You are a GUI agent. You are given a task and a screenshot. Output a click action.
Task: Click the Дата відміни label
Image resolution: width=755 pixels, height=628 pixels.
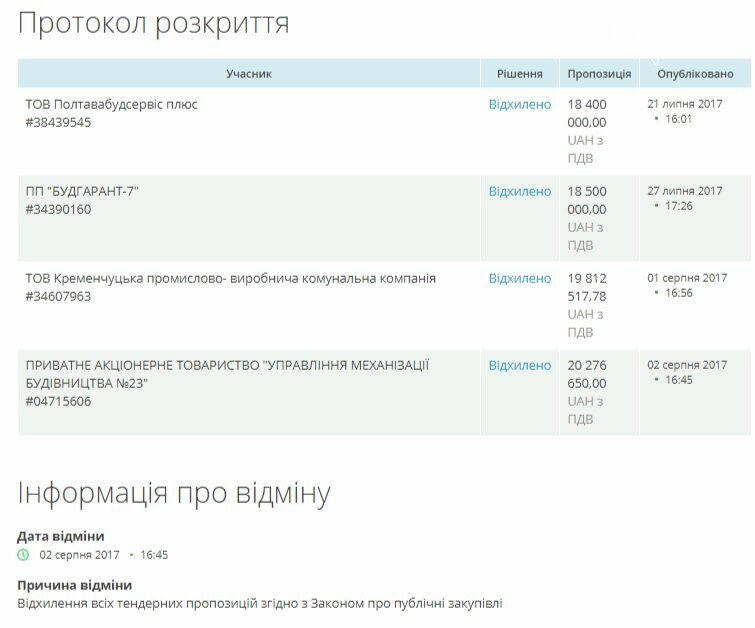pos(61,536)
